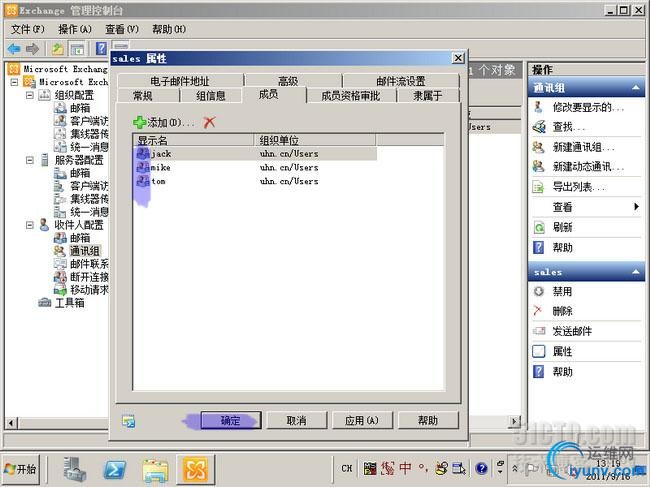Click the export list (导出列表) action
650x487 pixels.
(x=579, y=187)
